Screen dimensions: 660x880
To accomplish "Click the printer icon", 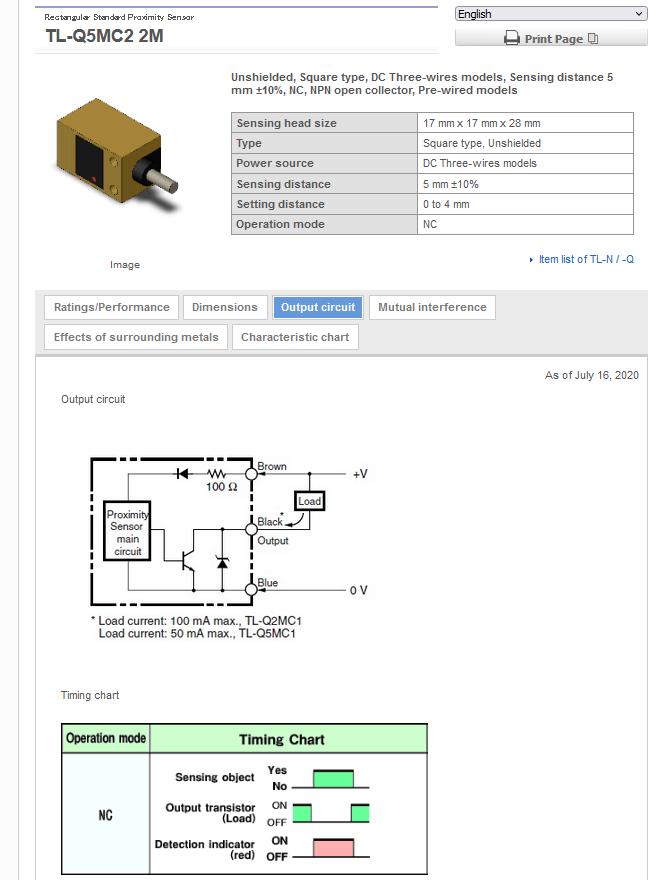I will [511, 38].
